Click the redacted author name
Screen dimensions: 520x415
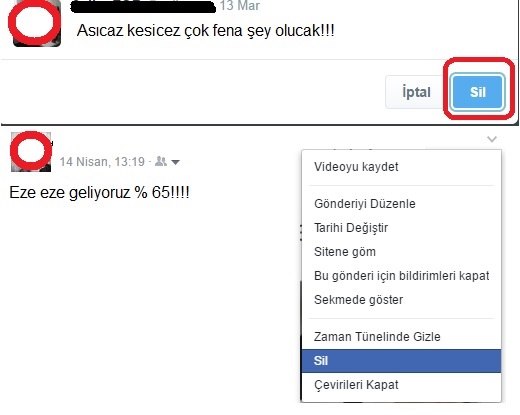click(x=143, y=6)
